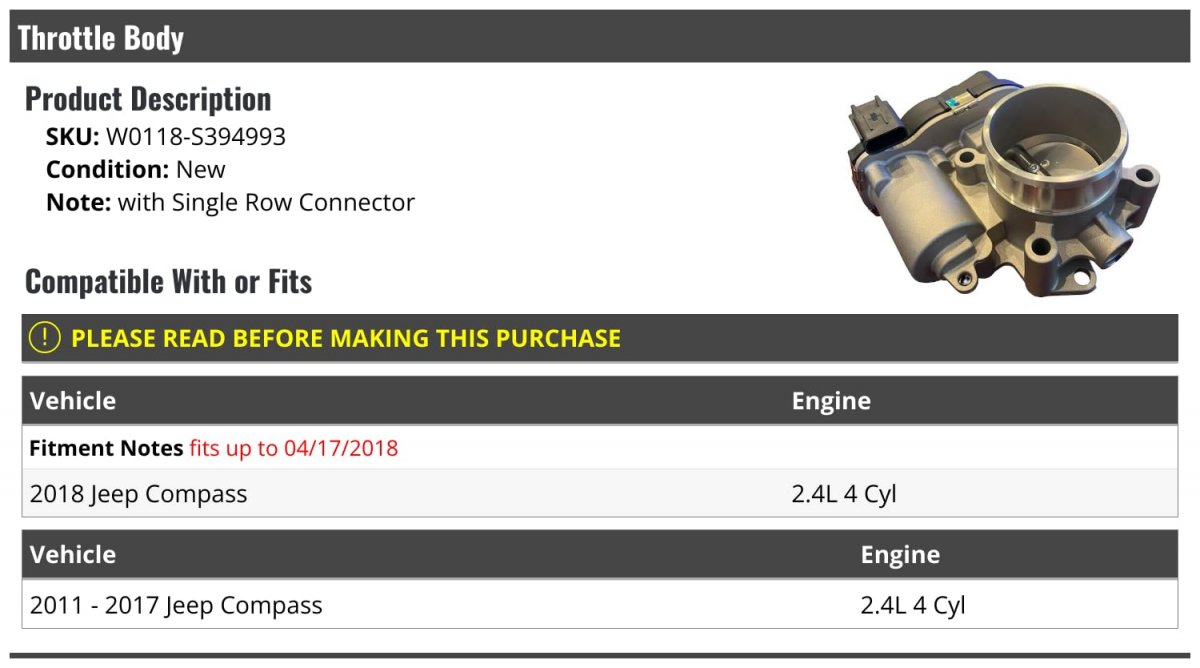Click the second table's Engine header
The width and height of the screenshot is (1200, 668).
click(900, 555)
